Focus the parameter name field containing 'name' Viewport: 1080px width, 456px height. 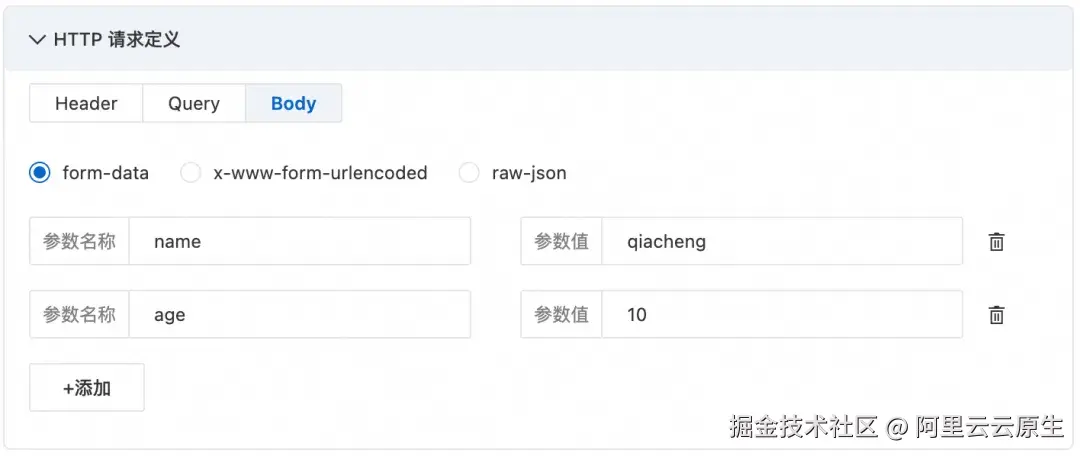300,242
